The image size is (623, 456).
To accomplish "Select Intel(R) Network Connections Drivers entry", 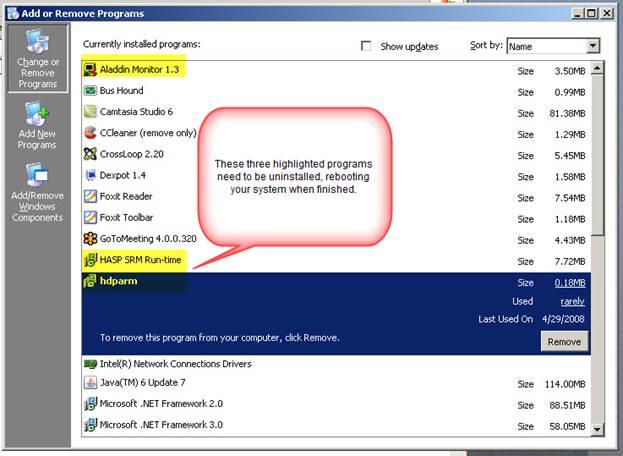I will click(336, 364).
